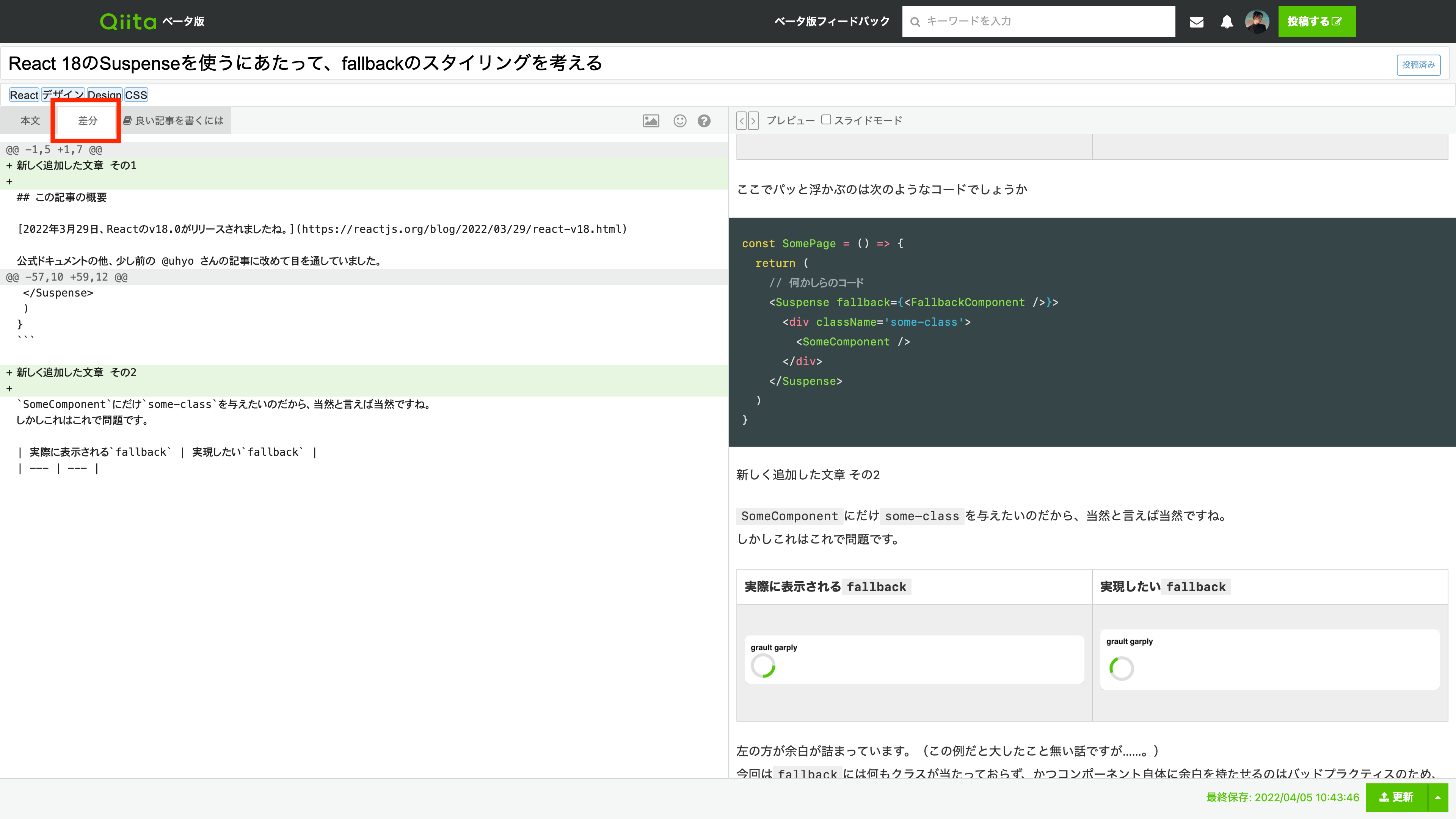Switch to the 差分 tab
1456x819 pixels.
[x=88, y=121]
